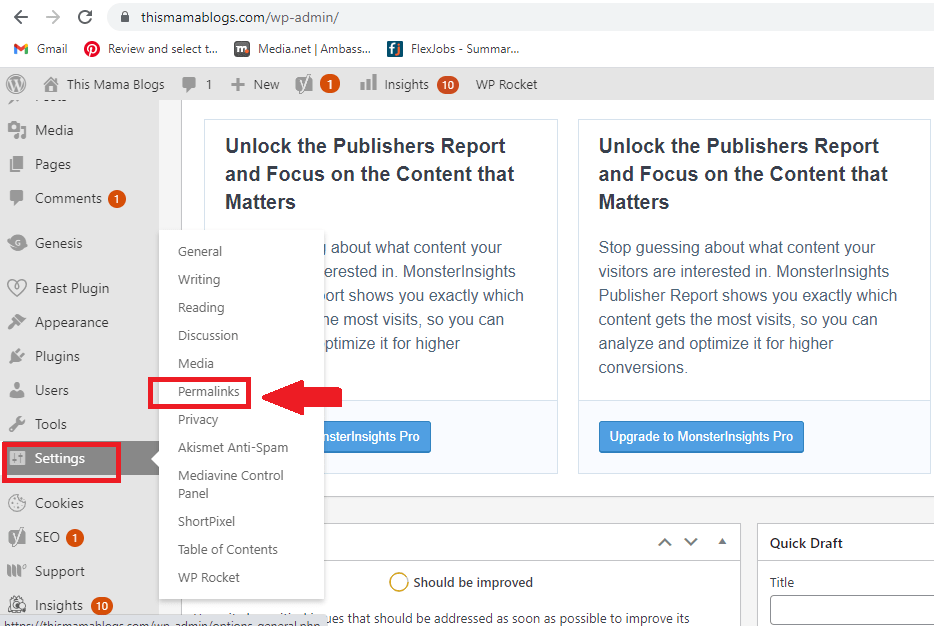Image resolution: width=934 pixels, height=626 pixels.
Task: Open Table of Contents settings
Action: [x=228, y=549]
